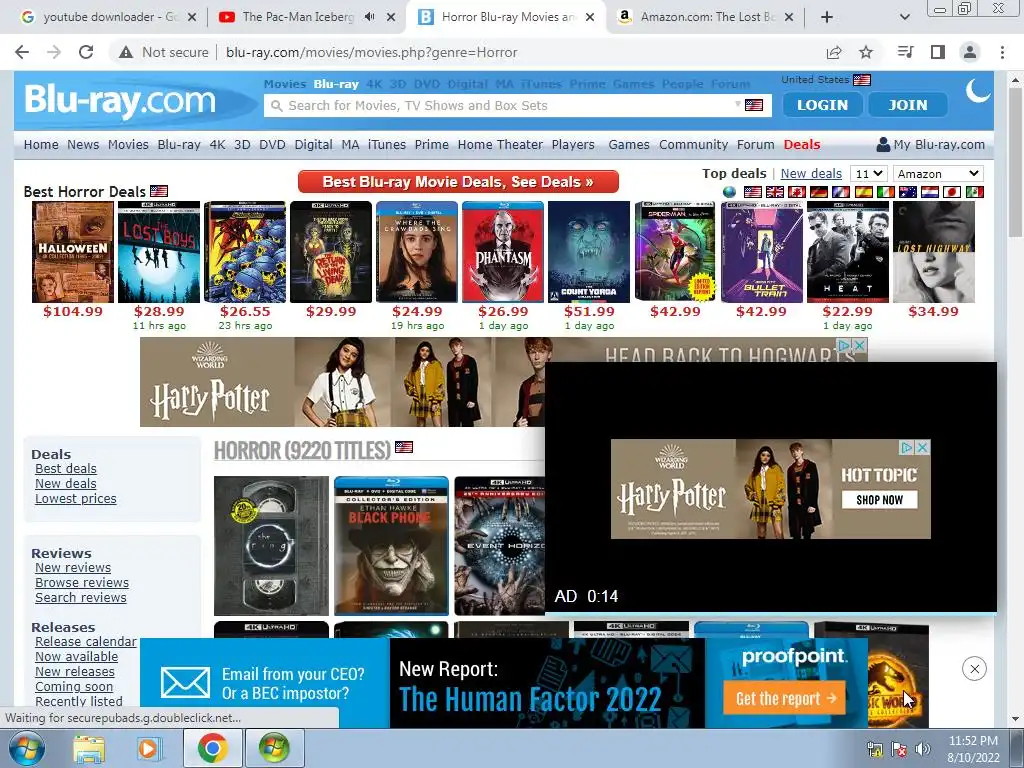
Task: Reload the page in Chrome
Action: pos(86,52)
